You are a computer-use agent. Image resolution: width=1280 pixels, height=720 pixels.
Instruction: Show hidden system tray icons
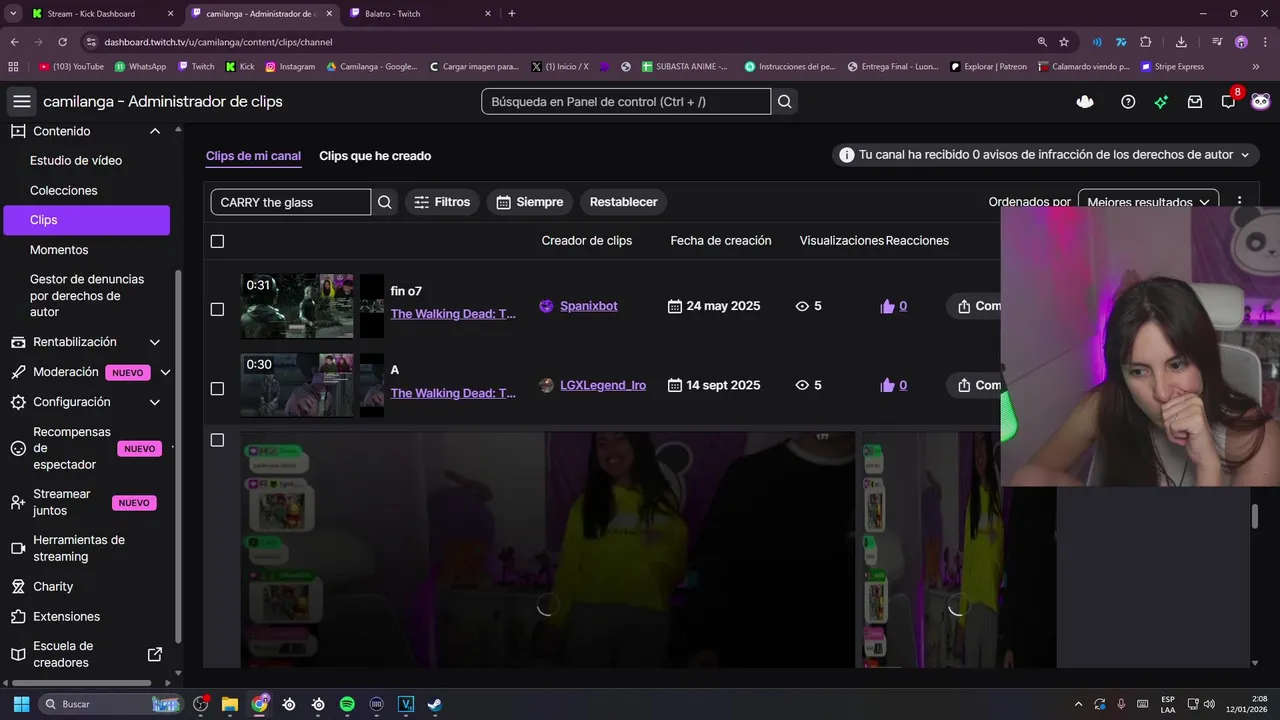(x=1077, y=704)
